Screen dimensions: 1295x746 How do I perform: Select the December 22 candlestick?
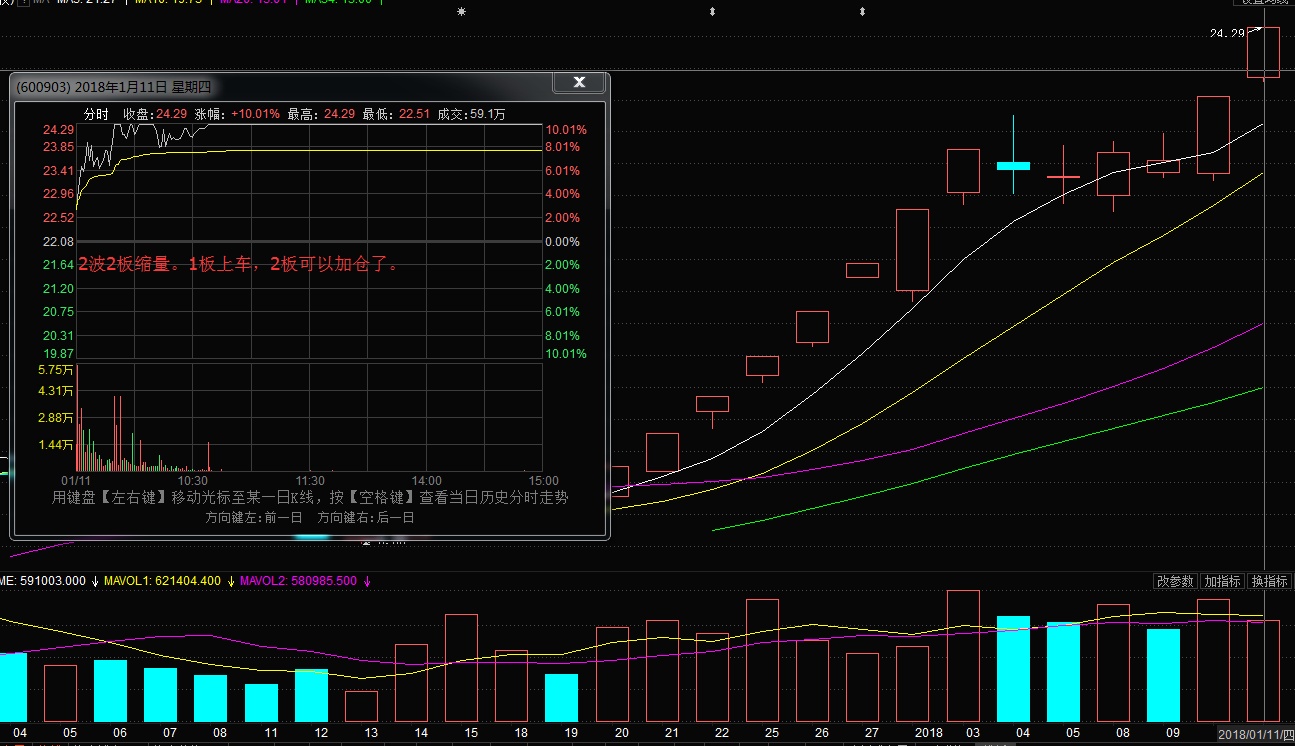(712, 405)
